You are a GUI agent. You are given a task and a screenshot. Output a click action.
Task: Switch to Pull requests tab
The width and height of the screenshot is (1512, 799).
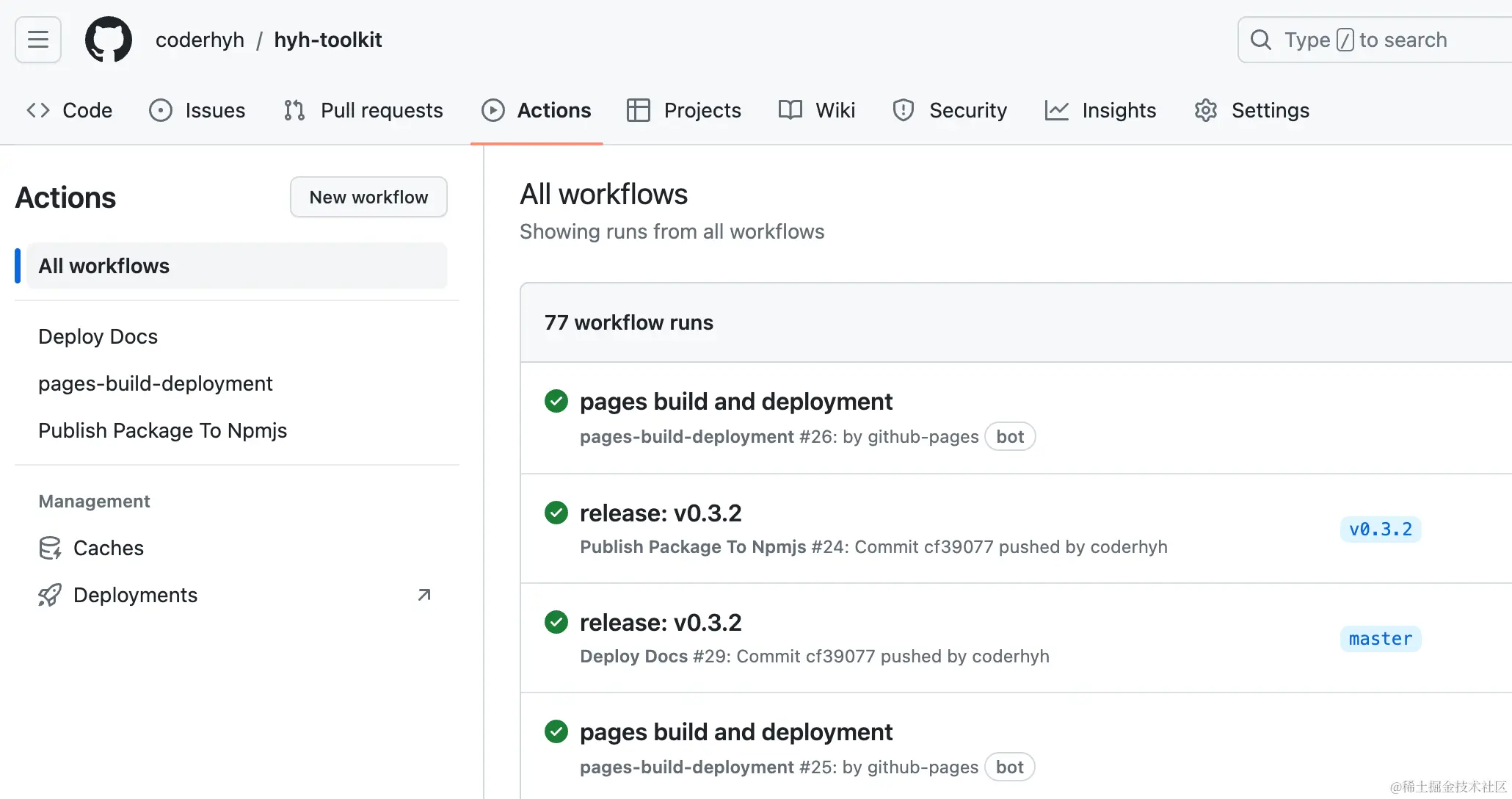[x=363, y=110]
